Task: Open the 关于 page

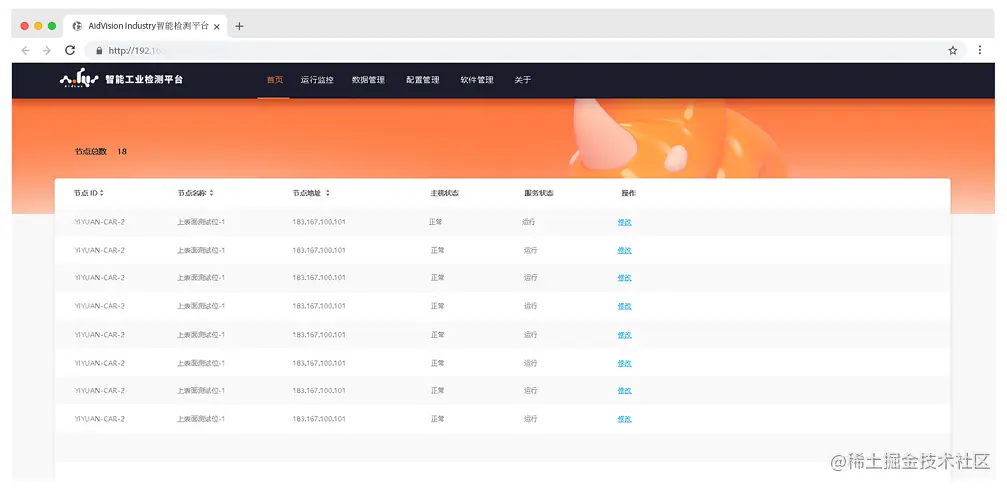Action: tap(523, 80)
